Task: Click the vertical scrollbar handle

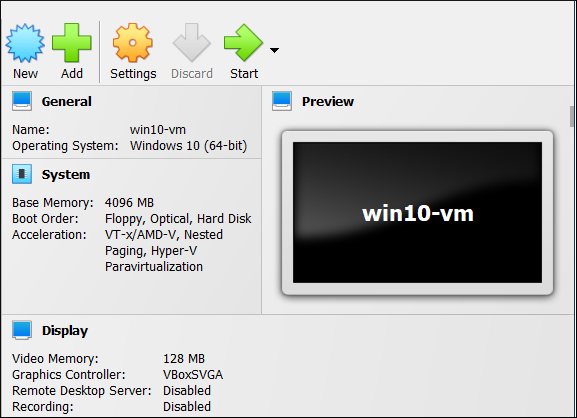Action: coord(572,116)
